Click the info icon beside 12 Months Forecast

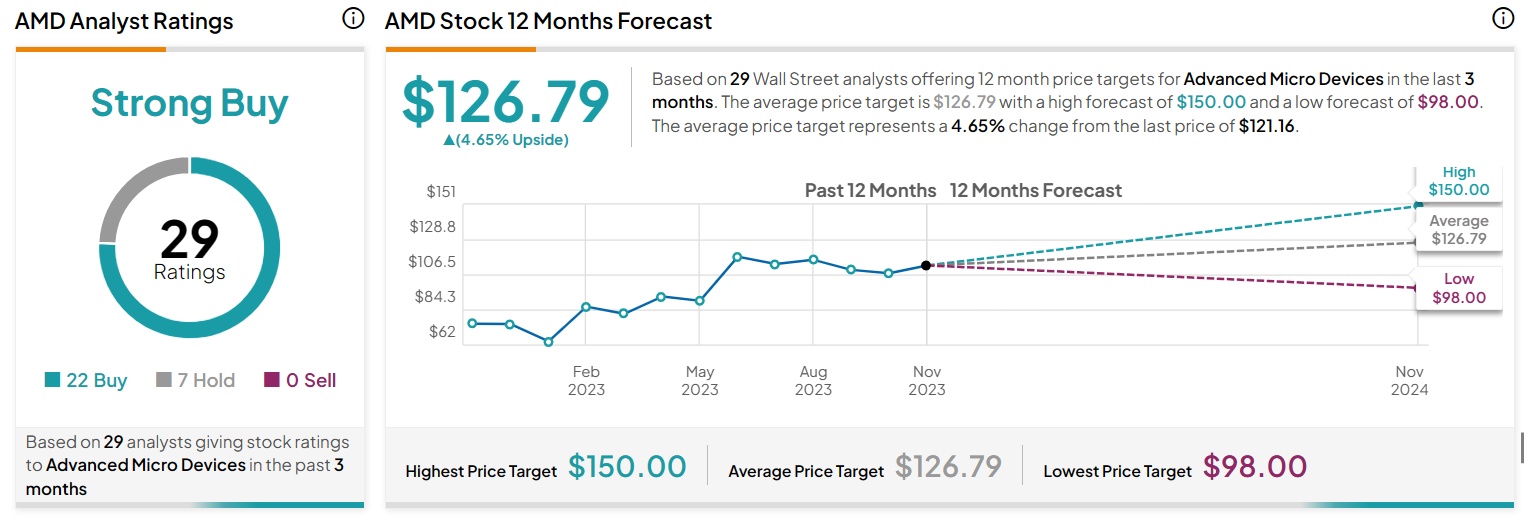click(x=1502, y=19)
